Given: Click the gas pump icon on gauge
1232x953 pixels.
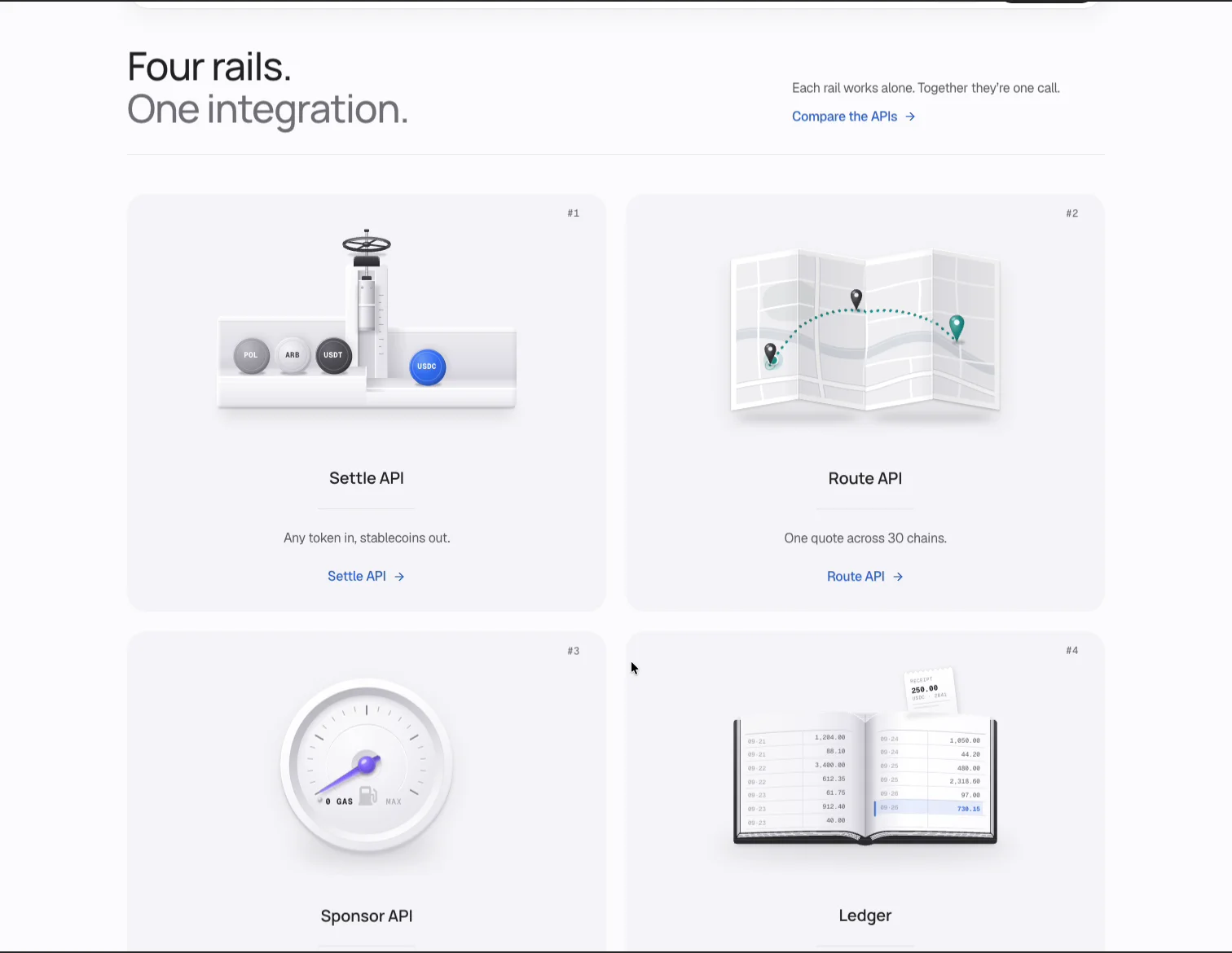Looking at the screenshot, I should [368, 795].
